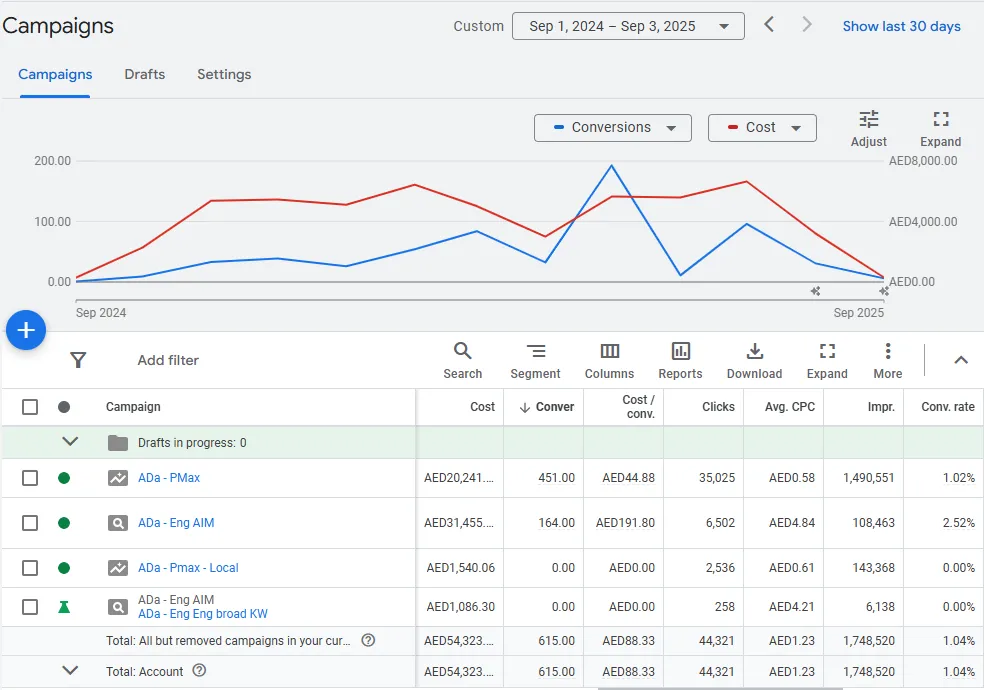This screenshot has width=984, height=690.
Task: Open the Columns icon
Action: [609, 360]
